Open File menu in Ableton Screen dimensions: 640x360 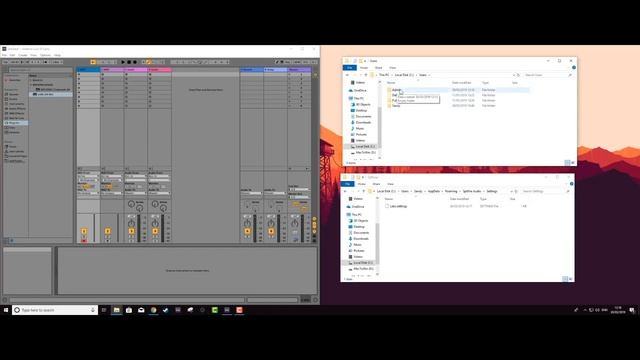[4, 55]
